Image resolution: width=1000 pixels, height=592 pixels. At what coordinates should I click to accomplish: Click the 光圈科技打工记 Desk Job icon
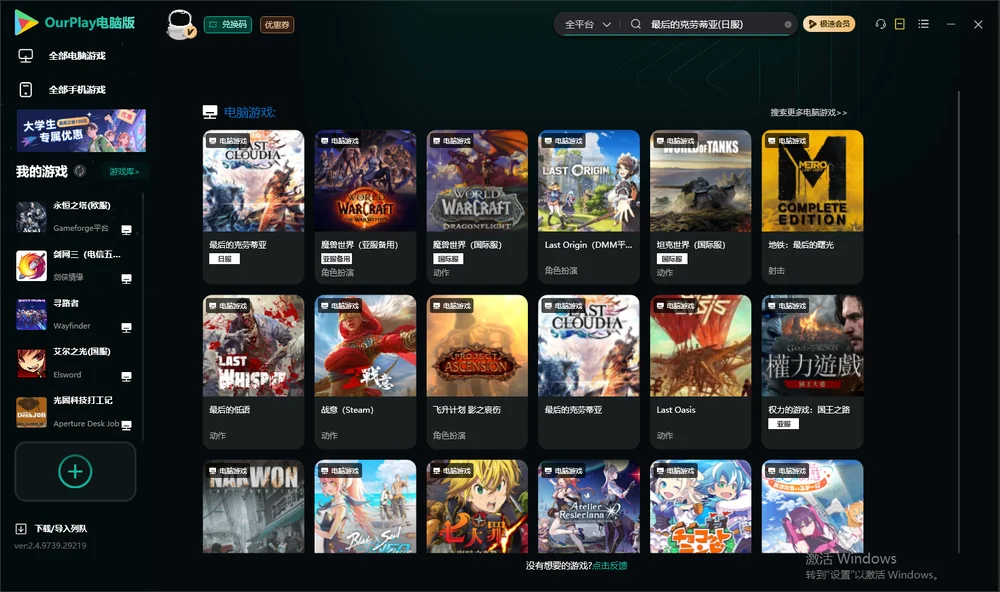pyautogui.click(x=31, y=412)
